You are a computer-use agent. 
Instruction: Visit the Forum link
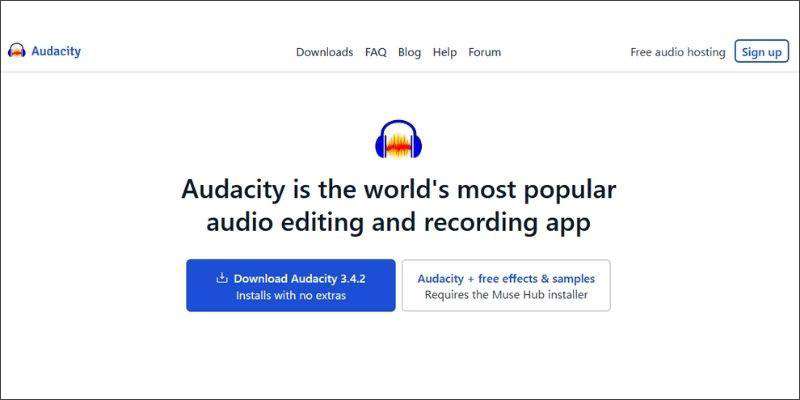click(485, 52)
